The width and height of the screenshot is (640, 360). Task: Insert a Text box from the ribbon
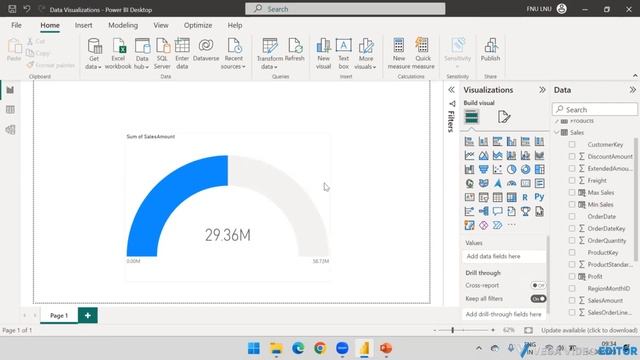(x=344, y=53)
